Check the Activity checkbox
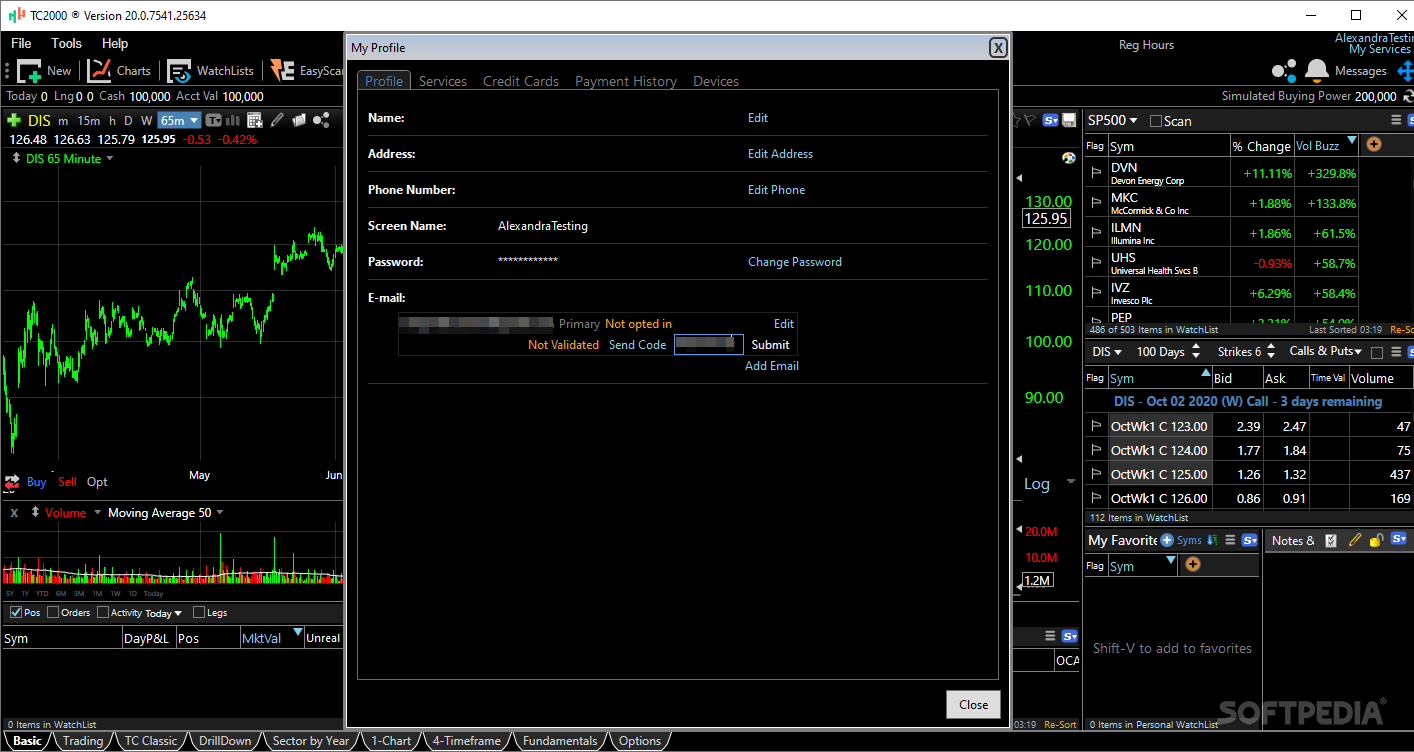Image resolution: width=1414 pixels, height=752 pixels. click(x=103, y=612)
